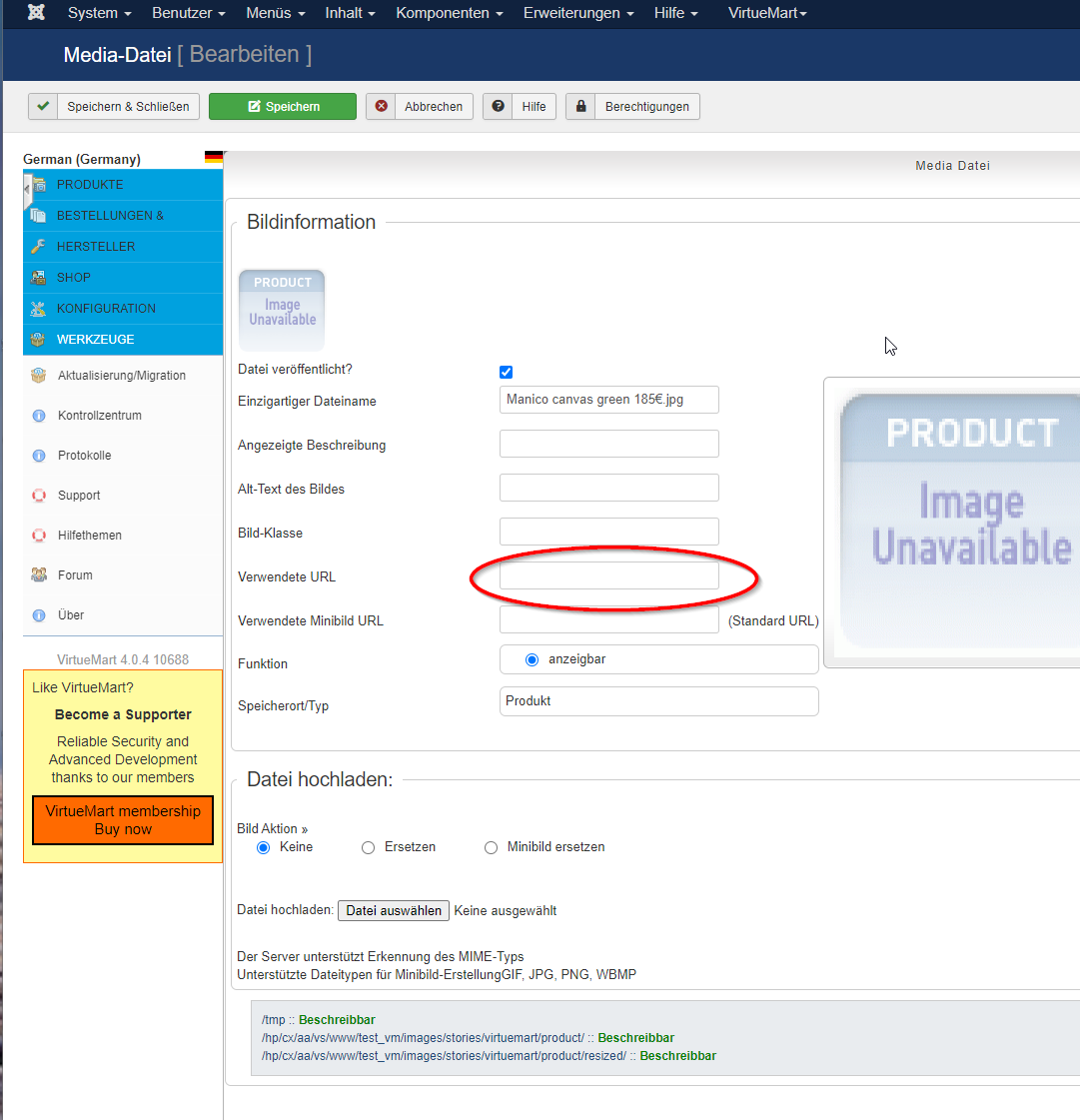Click the Kontrollzentrum info icon
1080x1120 pixels.
click(x=39, y=416)
